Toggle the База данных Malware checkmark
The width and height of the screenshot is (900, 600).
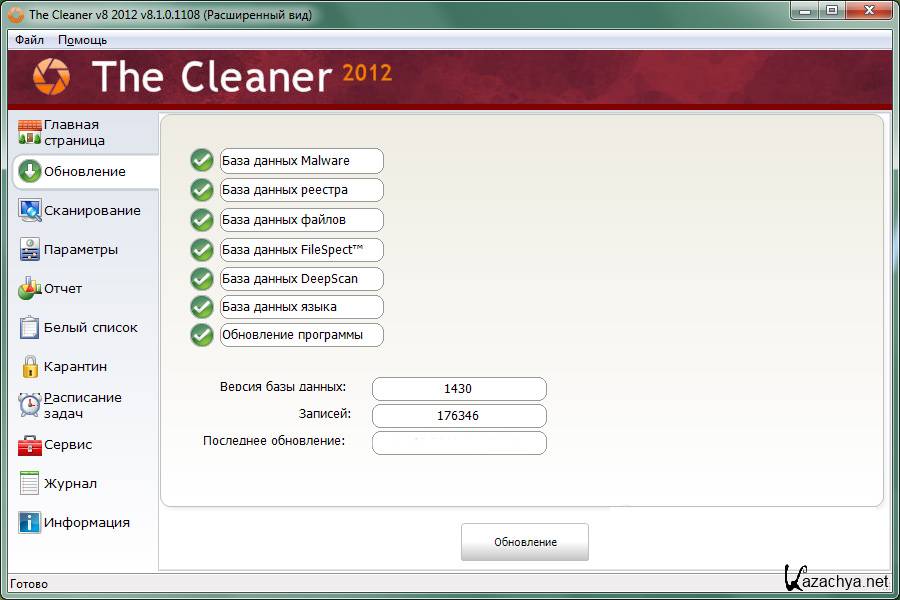coord(202,161)
